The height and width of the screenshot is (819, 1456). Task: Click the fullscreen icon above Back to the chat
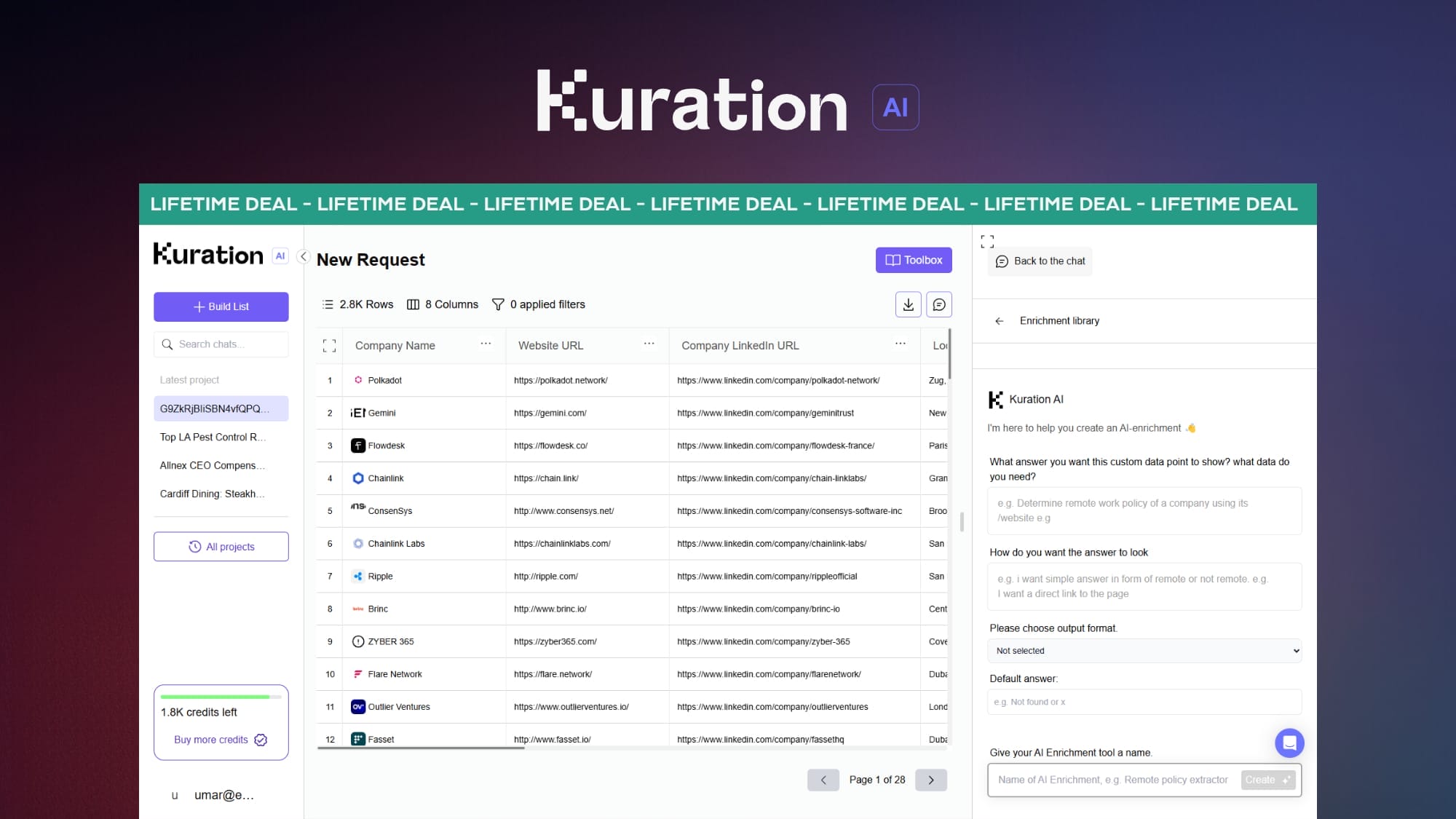coord(987,241)
